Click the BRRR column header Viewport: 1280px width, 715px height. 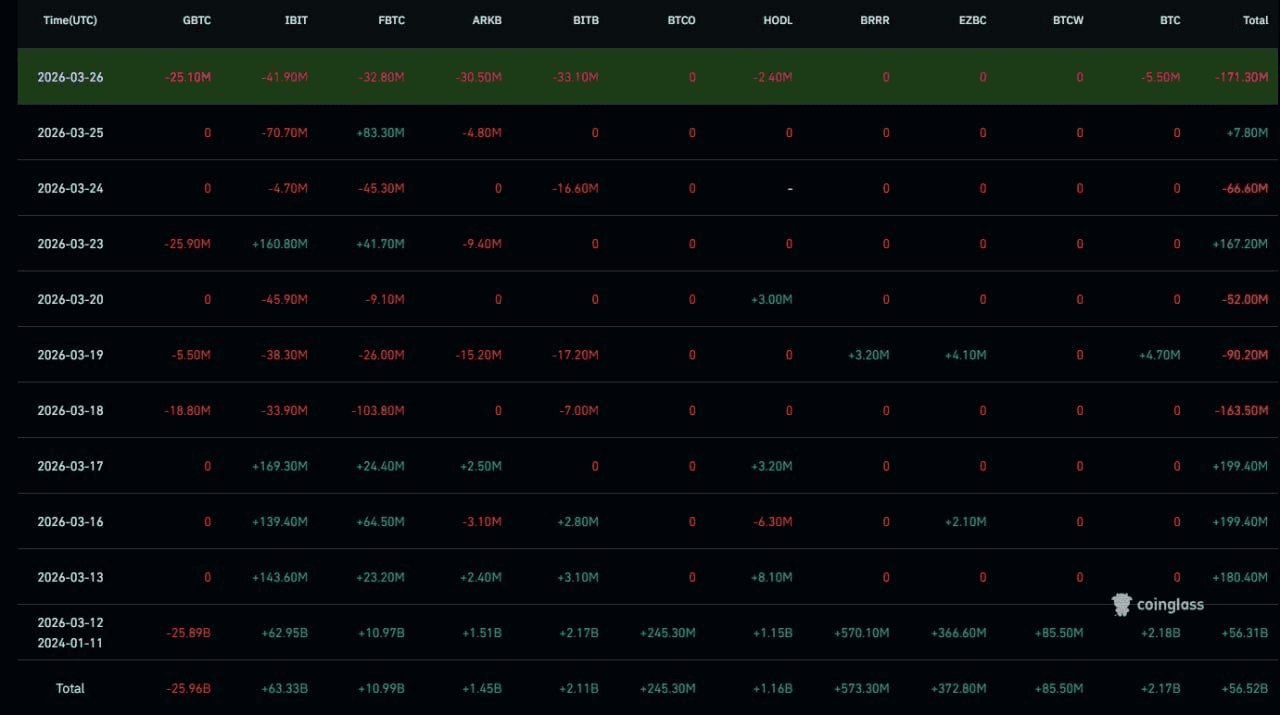coord(874,20)
